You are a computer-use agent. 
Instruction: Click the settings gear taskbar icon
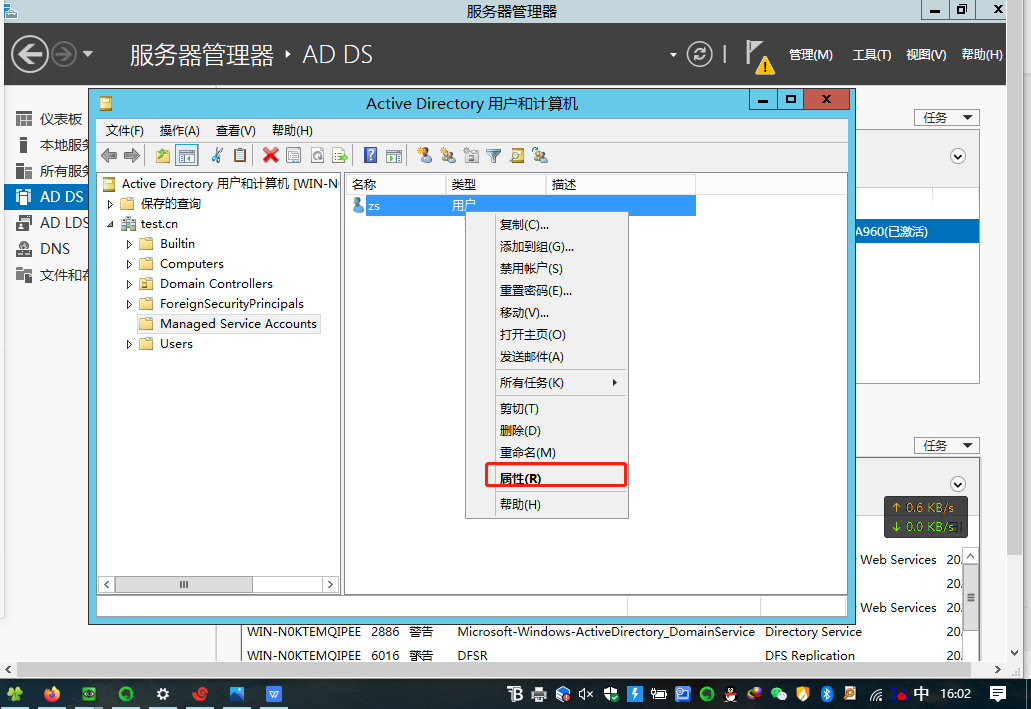coord(163,694)
